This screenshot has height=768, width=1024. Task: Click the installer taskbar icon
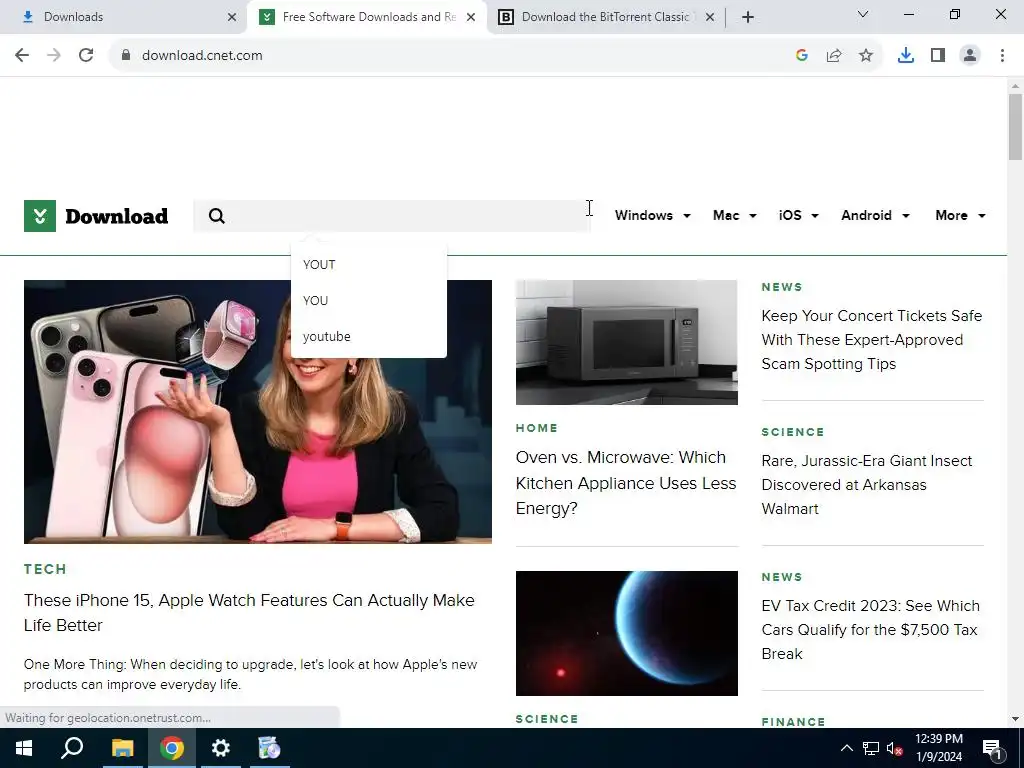coord(269,748)
